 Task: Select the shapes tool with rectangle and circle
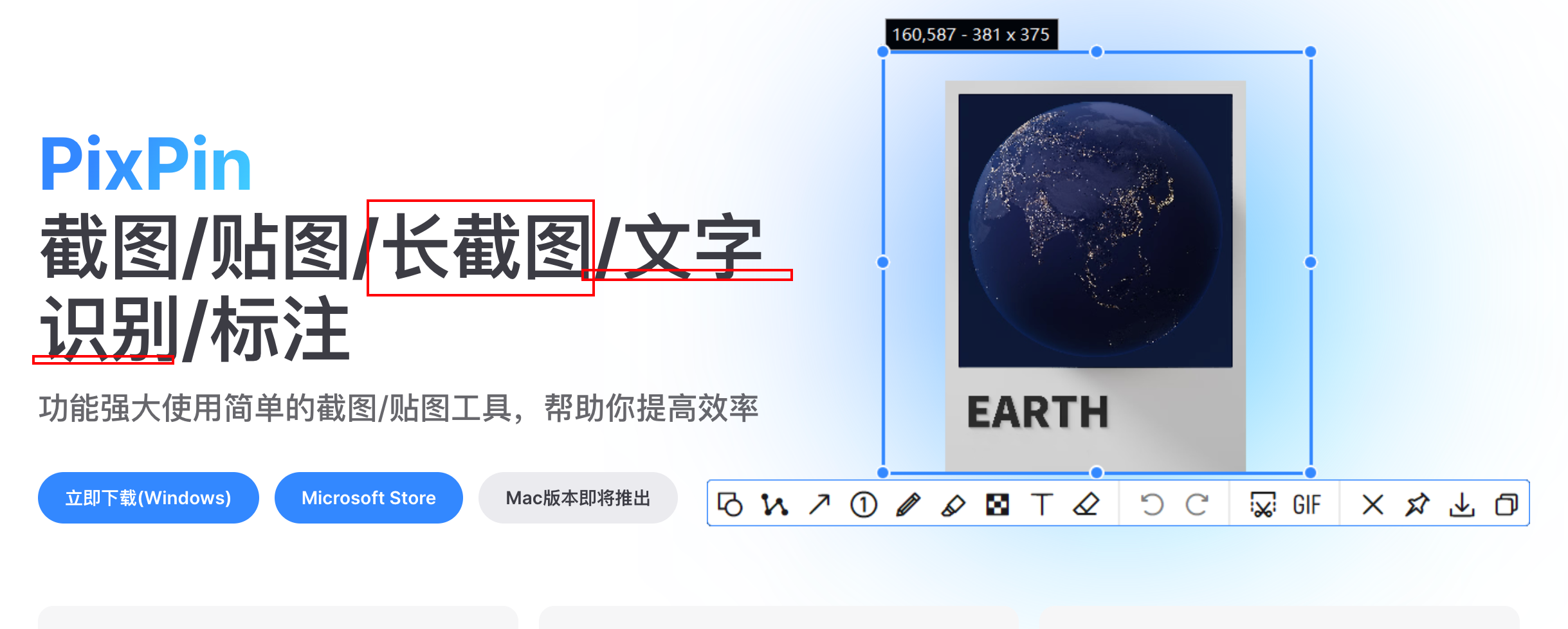click(730, 504)
